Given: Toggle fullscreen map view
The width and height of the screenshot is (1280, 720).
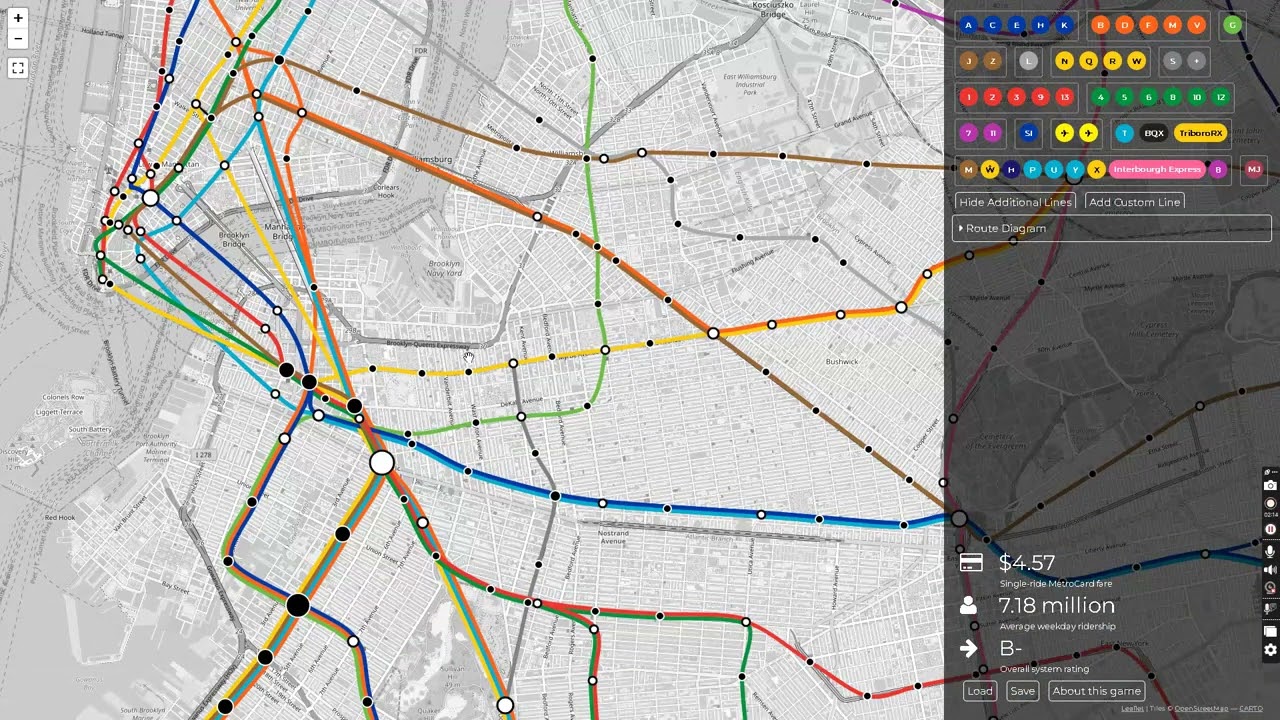Looking at the screenshot, I should (x=18, y=68).
